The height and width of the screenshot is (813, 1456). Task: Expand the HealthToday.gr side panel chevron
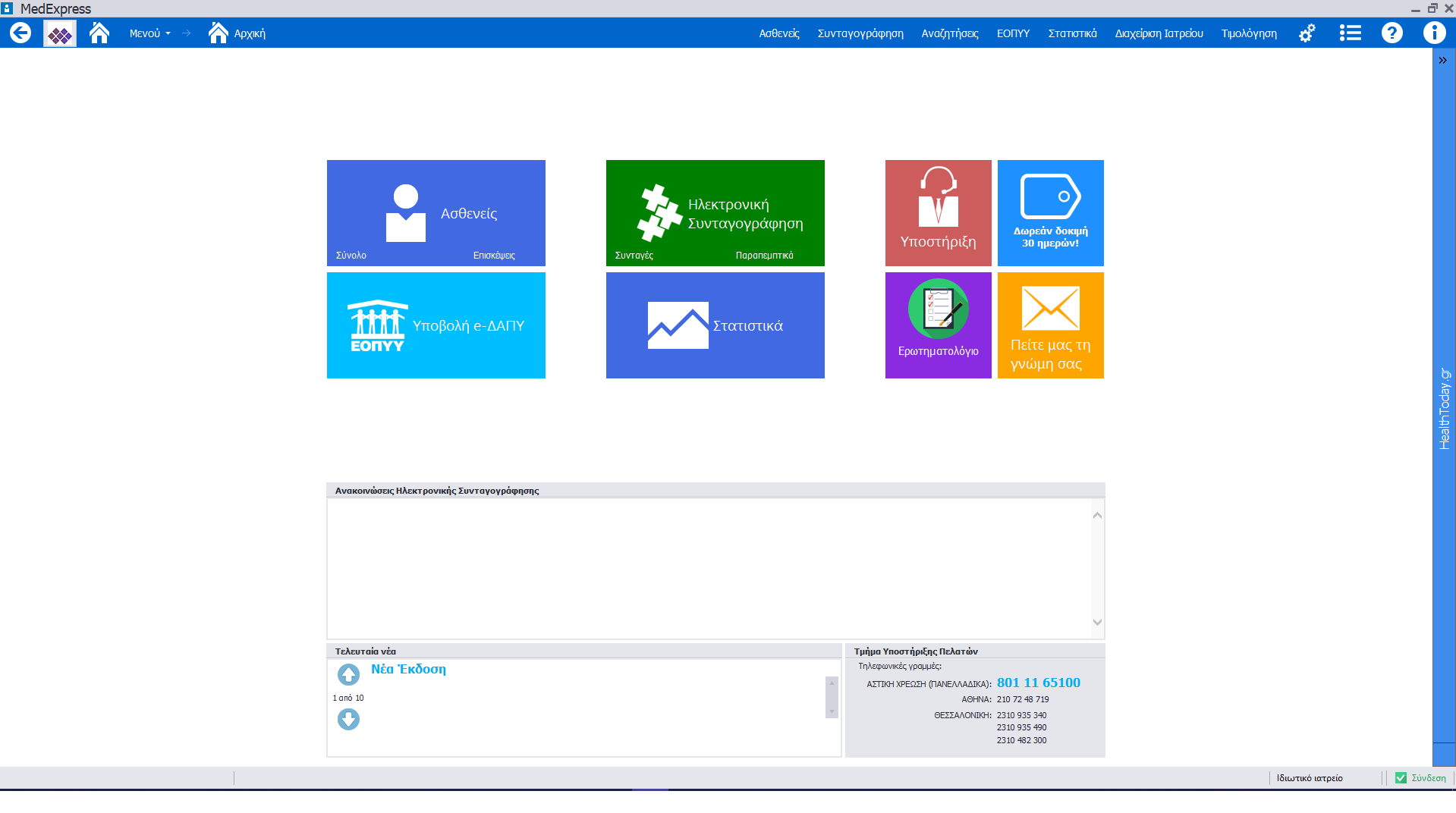1443,60
